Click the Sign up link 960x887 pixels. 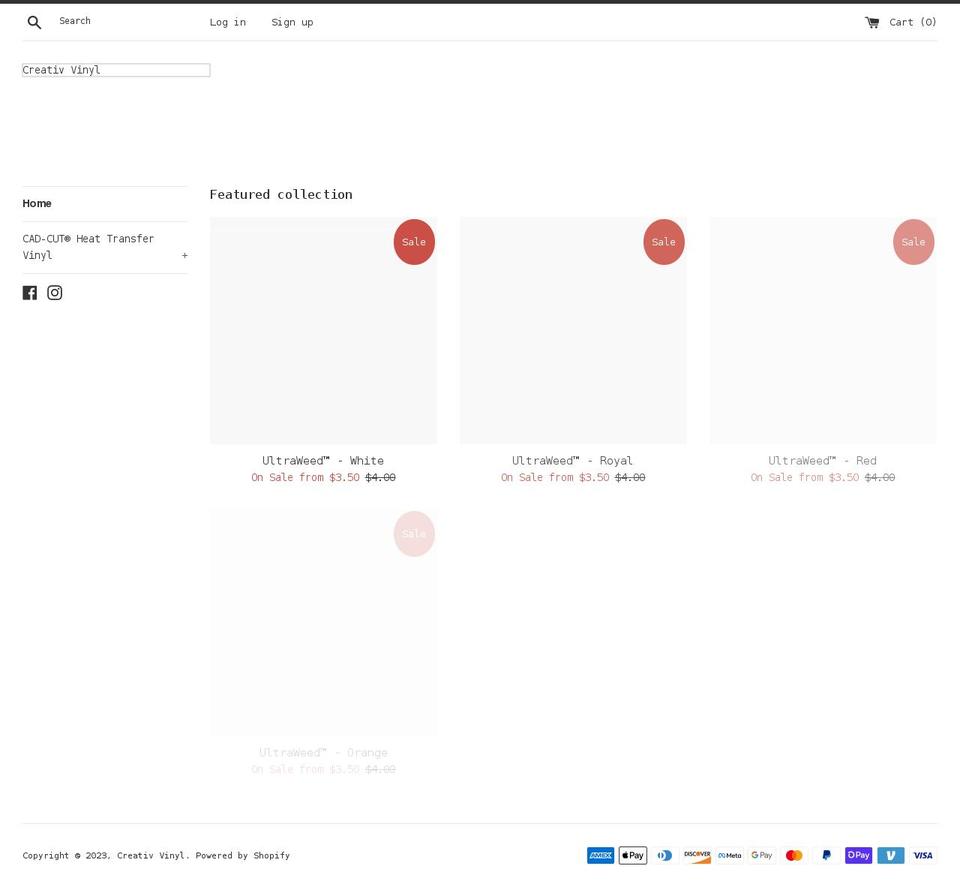[x=292, y=22]
